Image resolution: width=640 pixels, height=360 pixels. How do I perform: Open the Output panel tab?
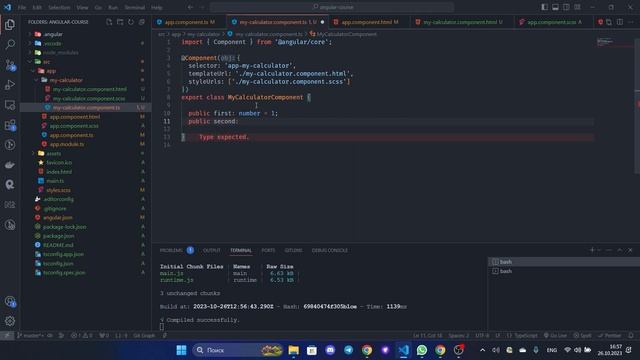pyautogui.click(x=212, y=250)
